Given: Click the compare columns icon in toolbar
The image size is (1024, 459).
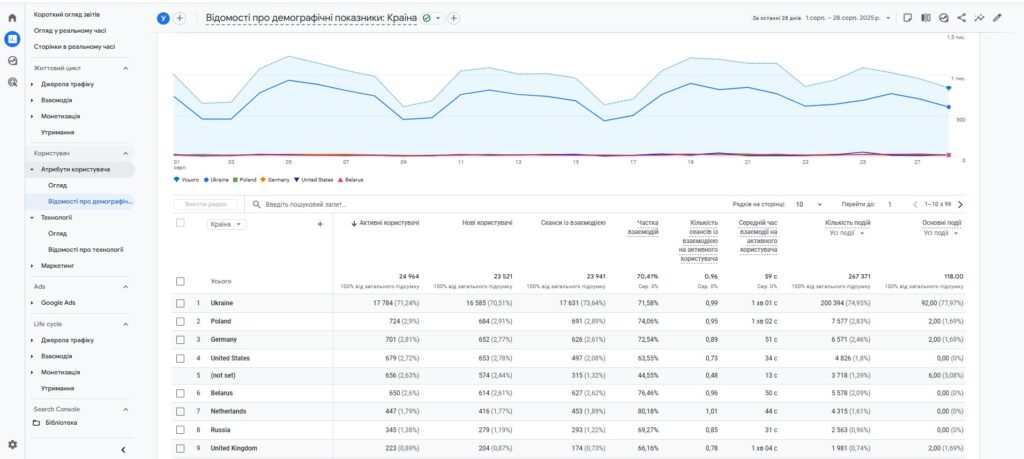Looking at the screenshot, I should (x=925, y=18).
